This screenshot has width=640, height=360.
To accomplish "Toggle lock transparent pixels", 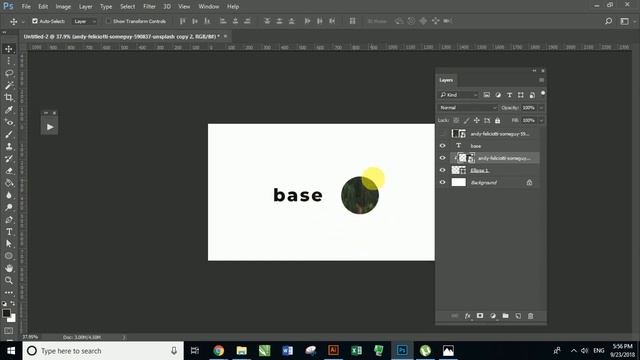I will (x=456, y=120).
